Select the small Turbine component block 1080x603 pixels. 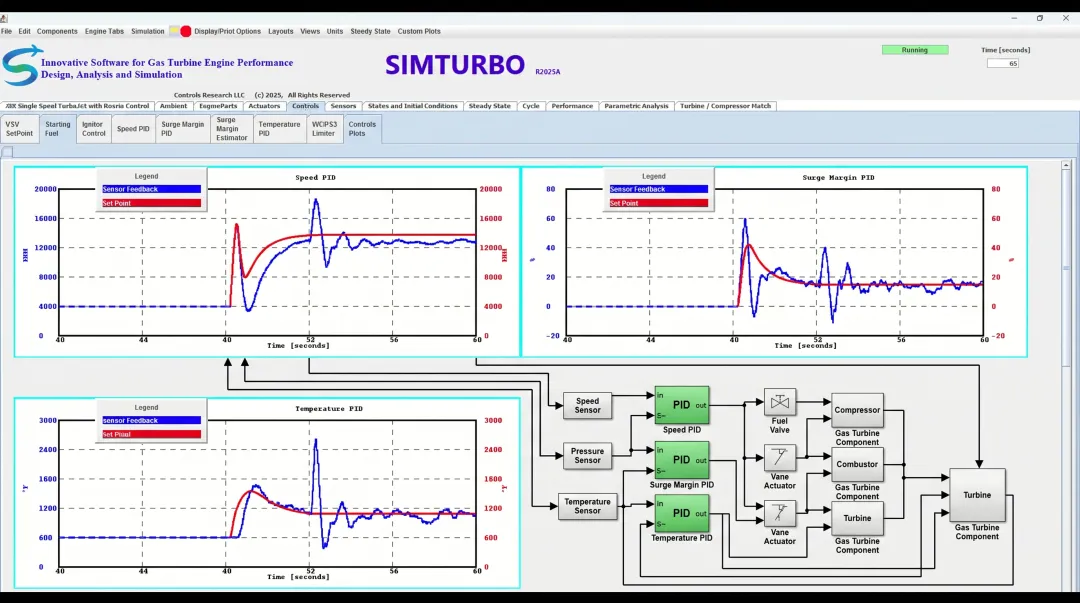pyautogui.click(x=857, y=518)
